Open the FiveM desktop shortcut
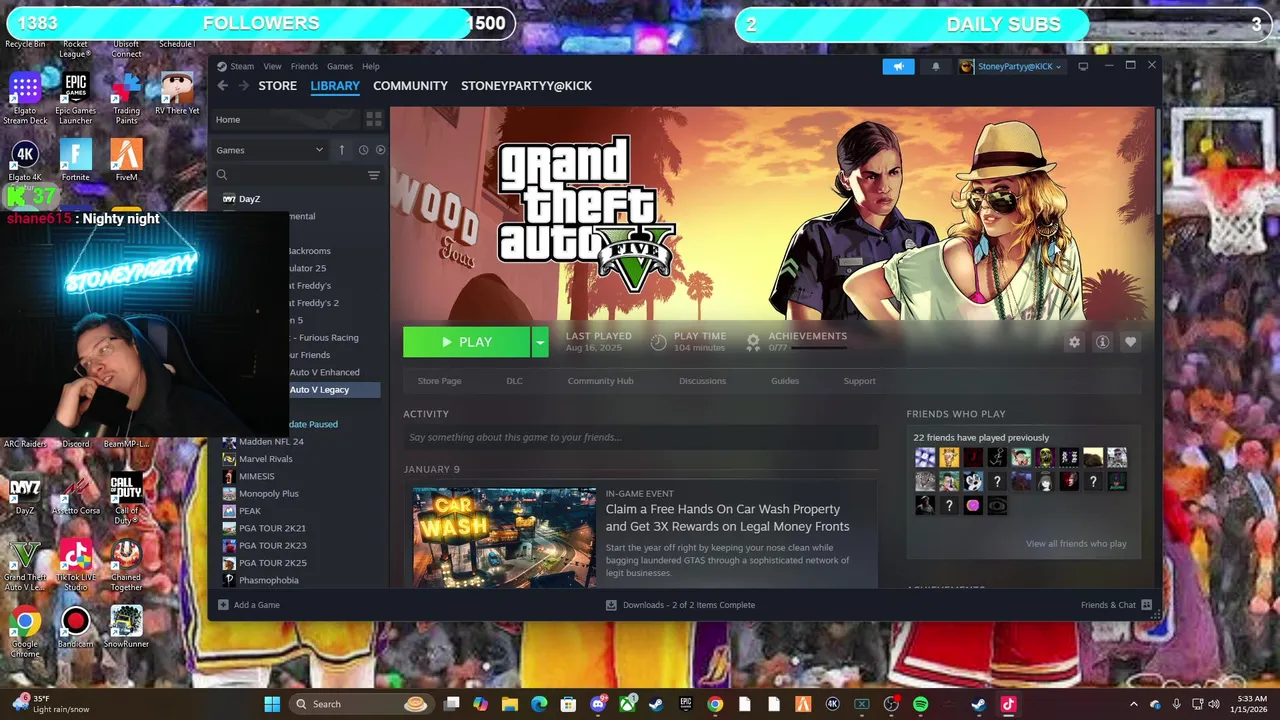 (126, 160)
